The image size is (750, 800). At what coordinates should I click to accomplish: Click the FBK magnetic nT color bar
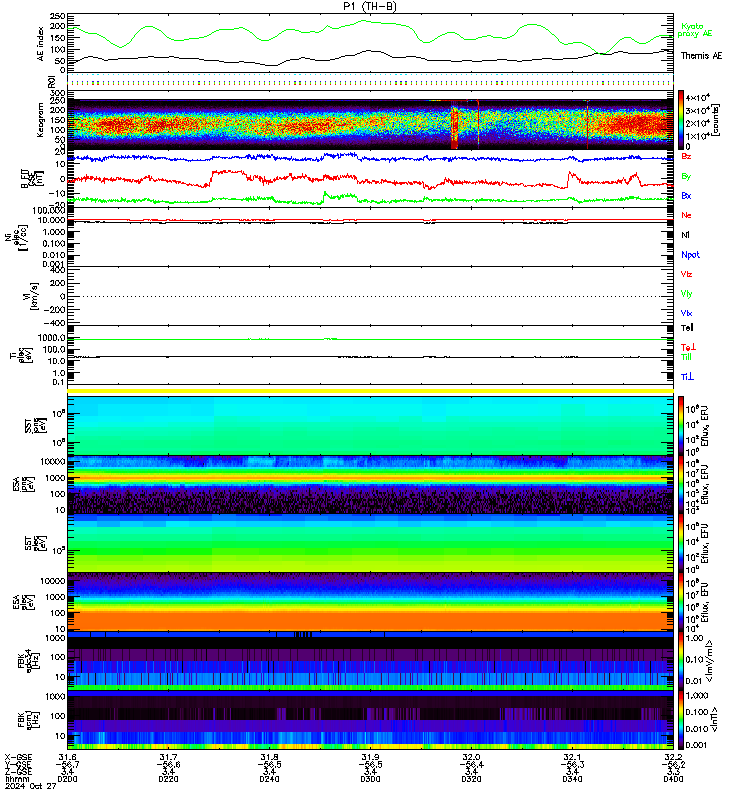681,720
